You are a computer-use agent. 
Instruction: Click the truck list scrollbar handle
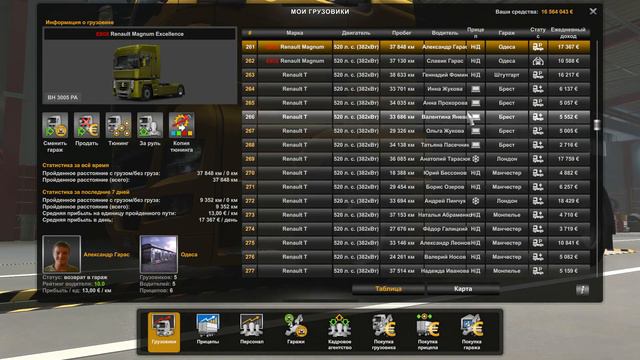pos(597,124)
